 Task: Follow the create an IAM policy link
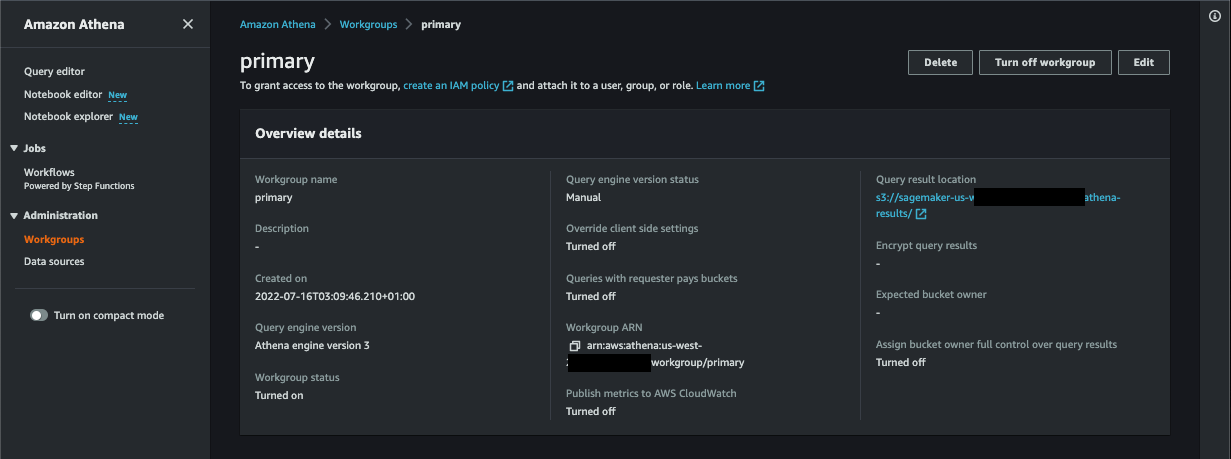point(451,86)
